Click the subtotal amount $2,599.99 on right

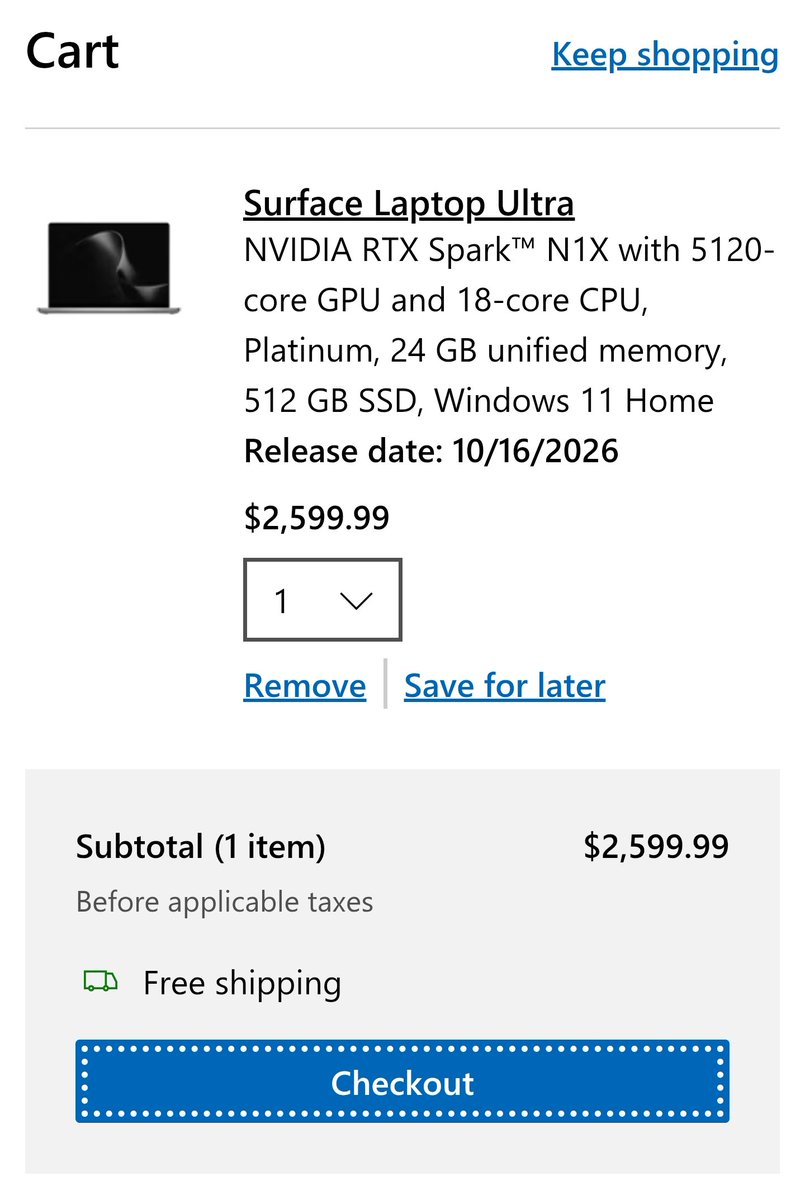click(656, 847)
